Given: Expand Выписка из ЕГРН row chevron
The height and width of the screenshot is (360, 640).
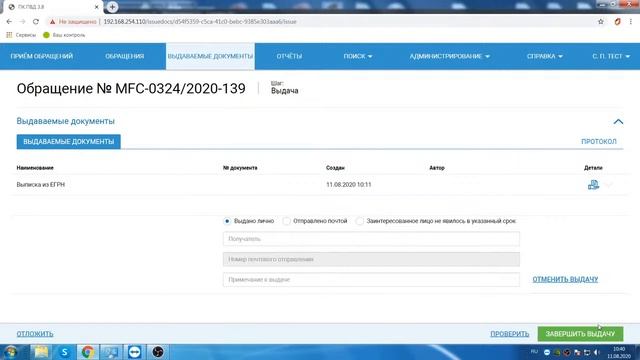Looking at the screenshot, I should (x=609, y=184).
